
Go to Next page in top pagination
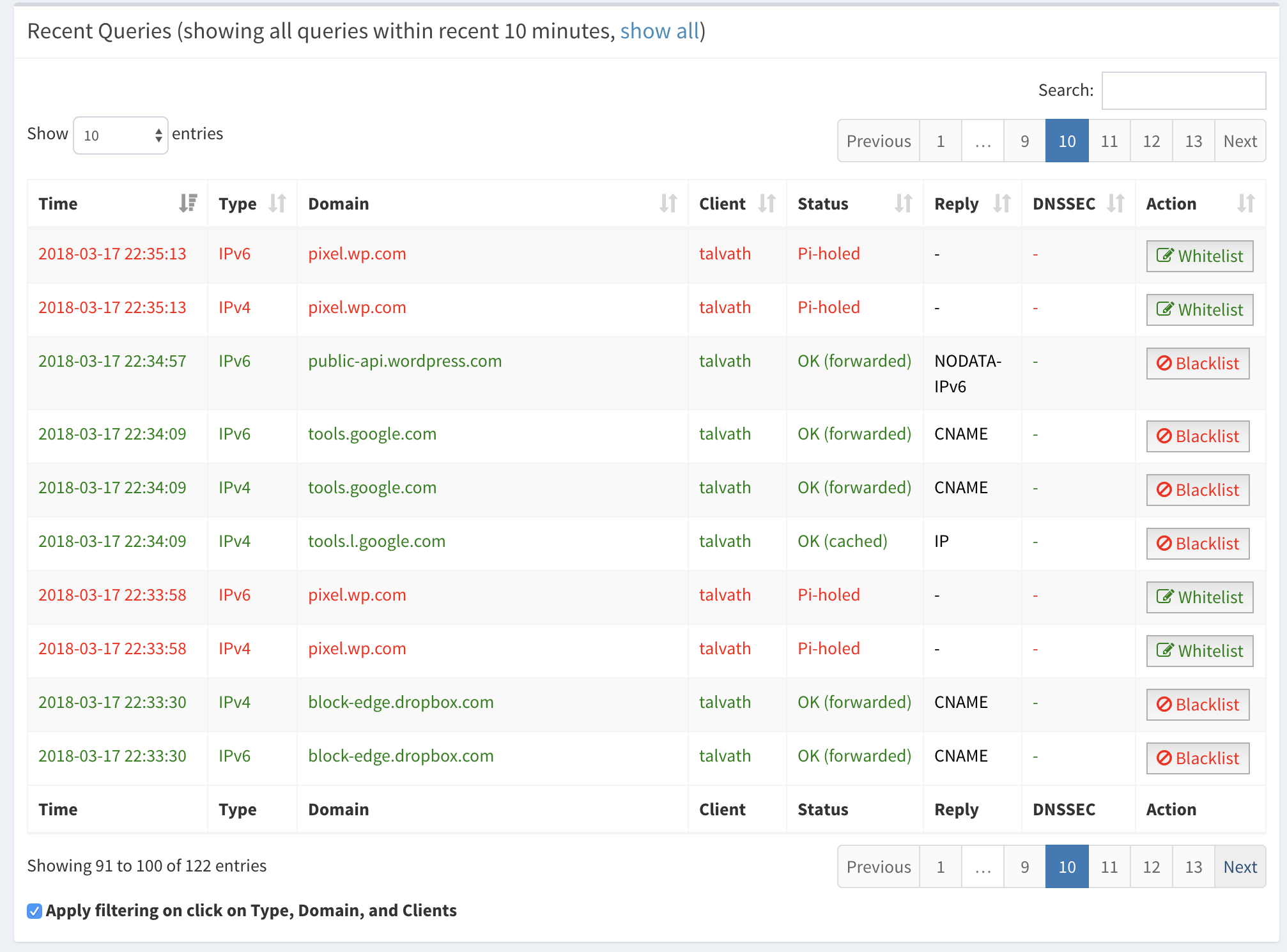1240,141
